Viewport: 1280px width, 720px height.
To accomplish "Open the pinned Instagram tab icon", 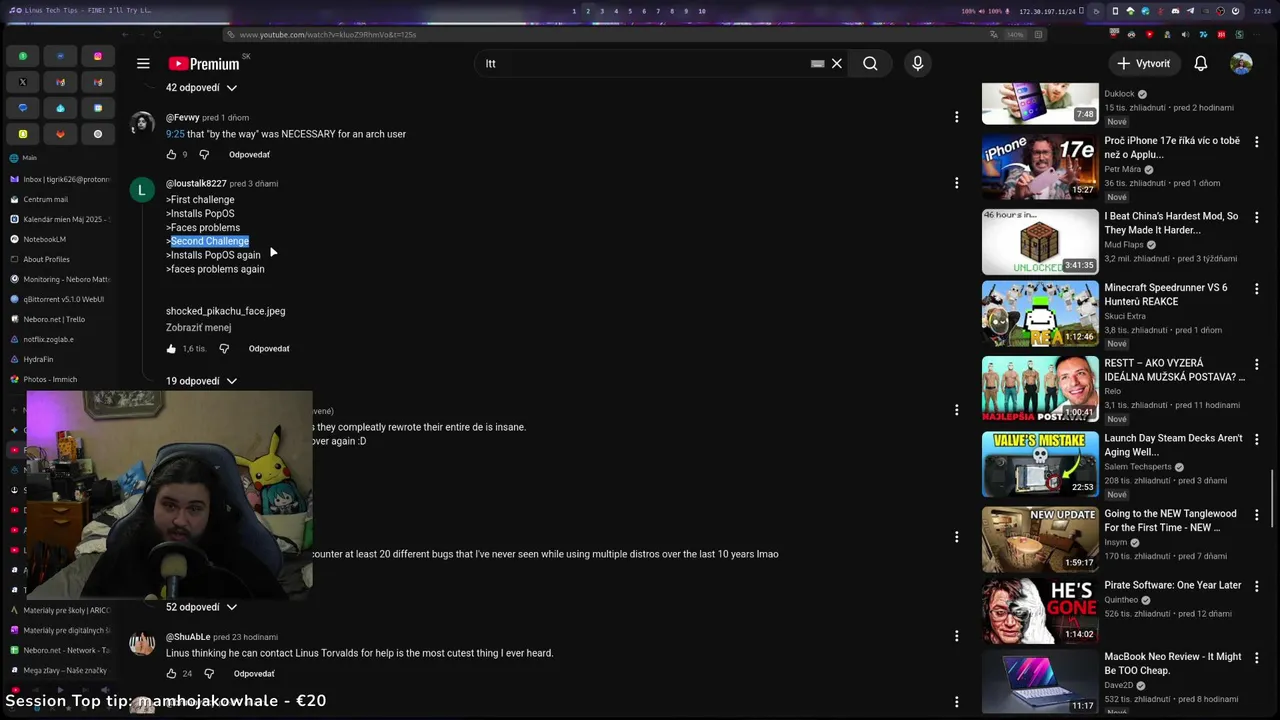I will 97,56.
